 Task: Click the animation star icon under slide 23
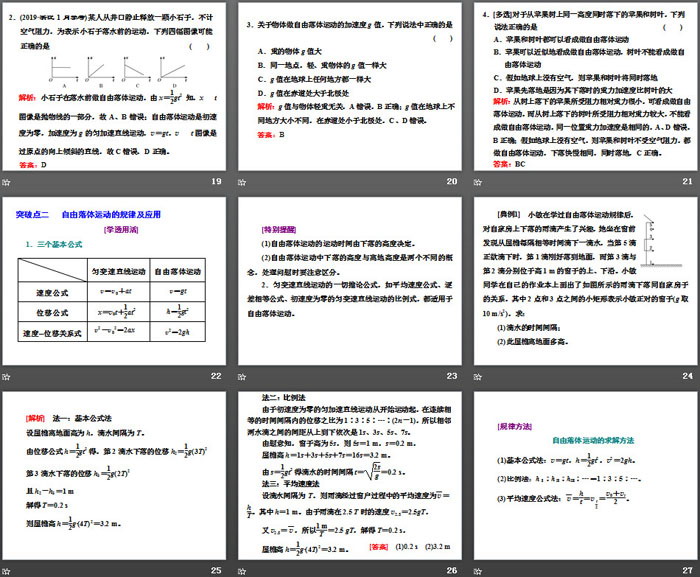pos(240,376)
